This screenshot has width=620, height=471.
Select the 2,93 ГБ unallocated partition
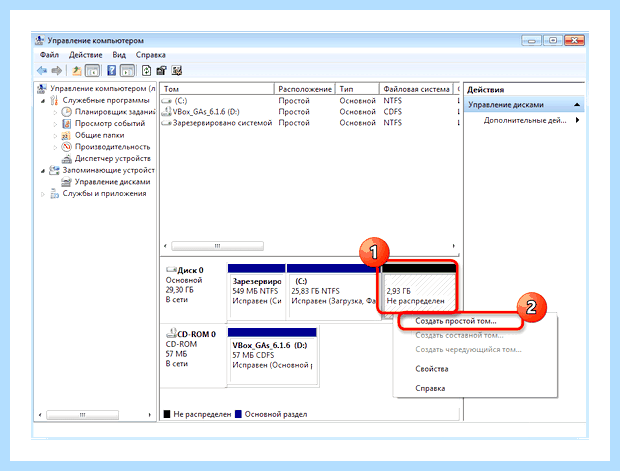419,290
